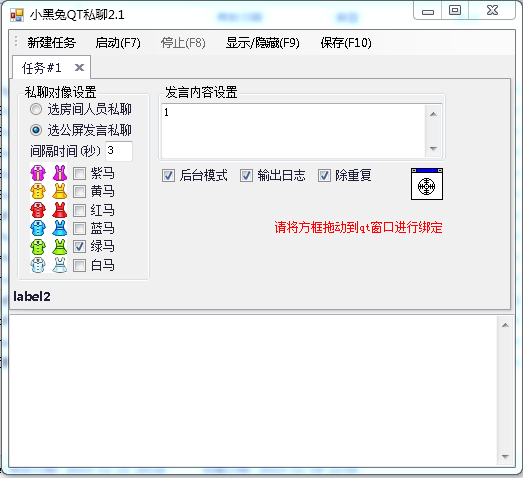Click the 私聊对像设置 group title

point(60,92)
